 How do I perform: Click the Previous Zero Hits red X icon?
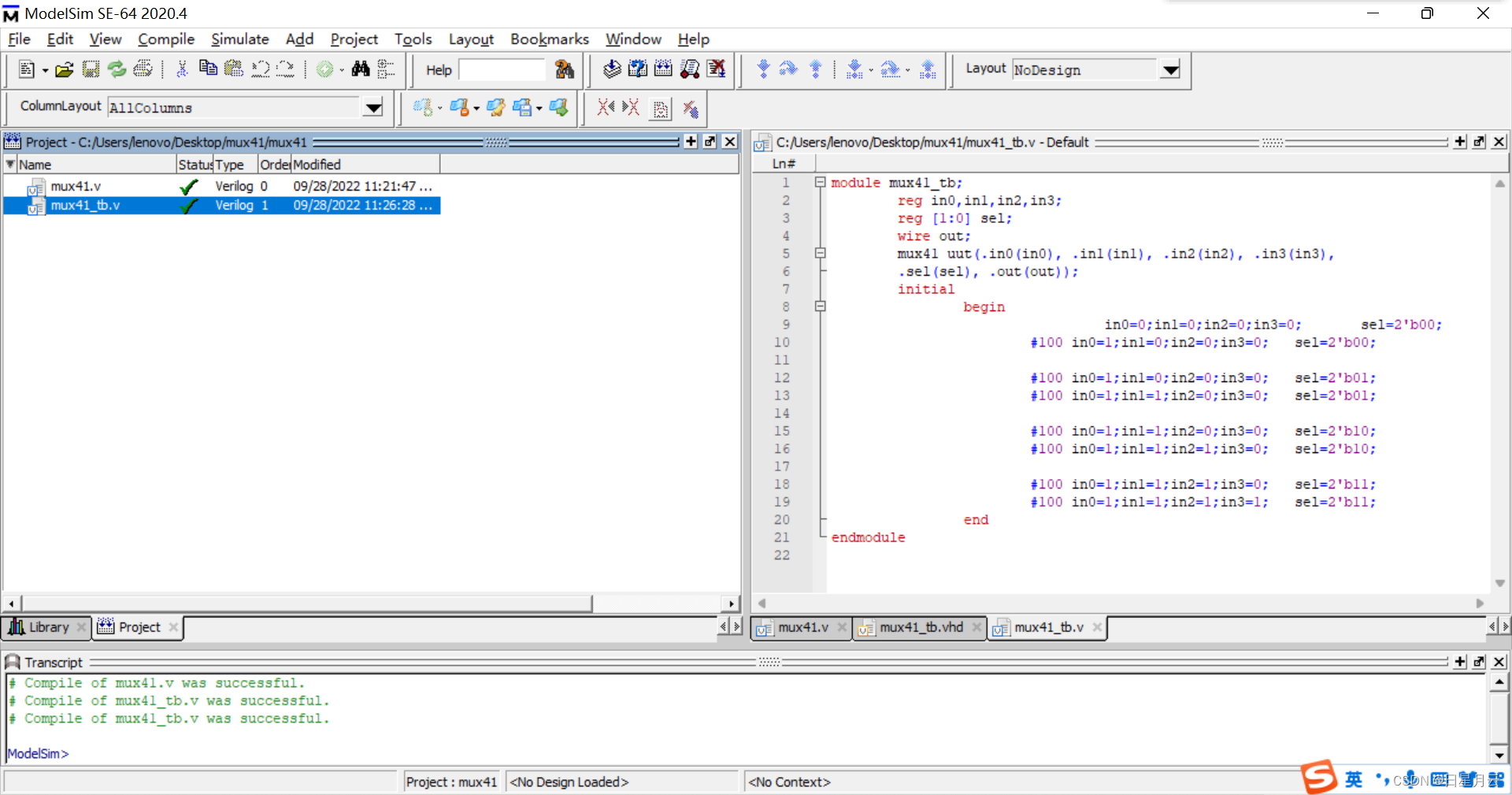(x=606, y=107)
